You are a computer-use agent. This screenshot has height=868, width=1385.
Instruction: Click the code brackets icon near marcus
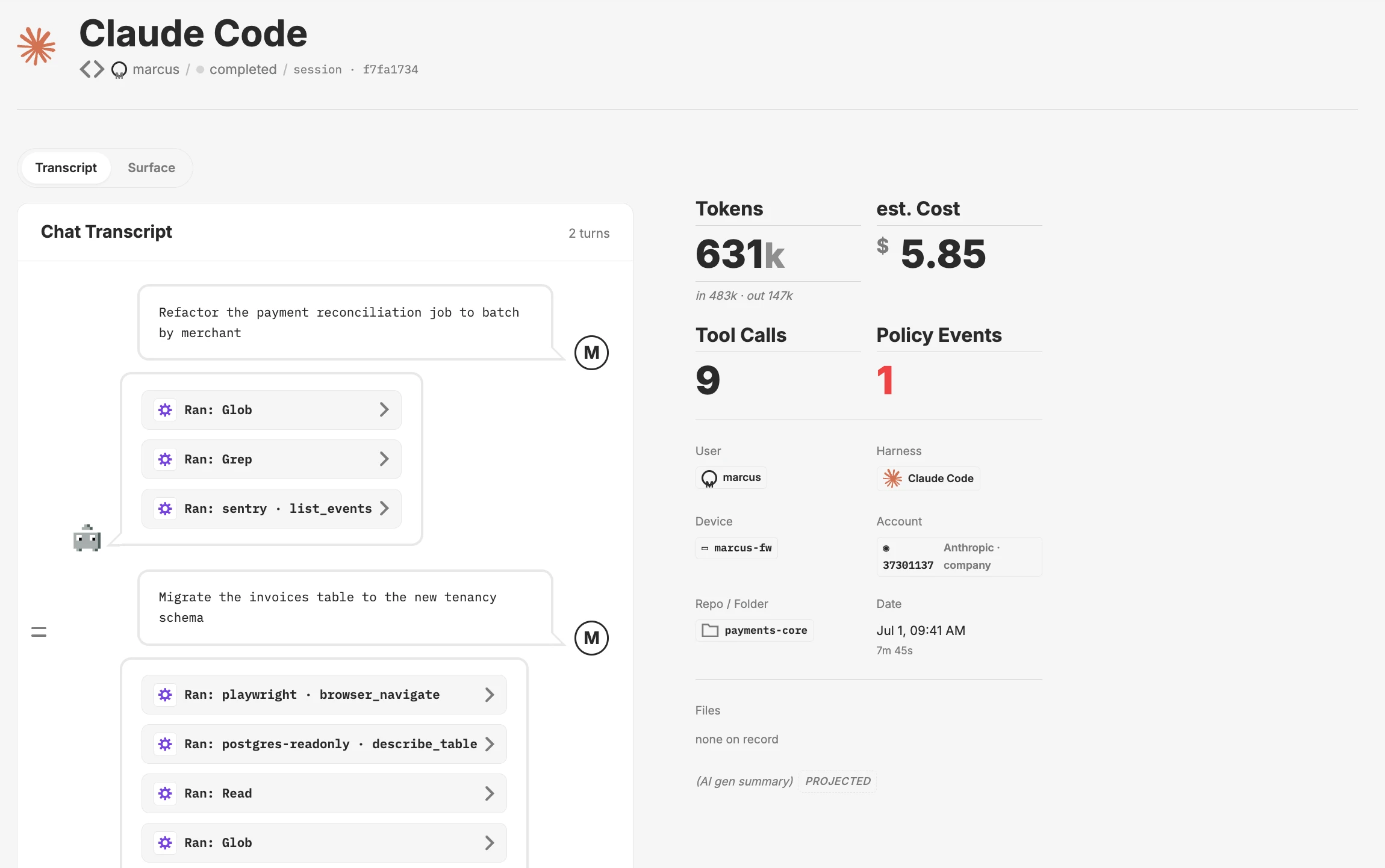click(92, 69)
